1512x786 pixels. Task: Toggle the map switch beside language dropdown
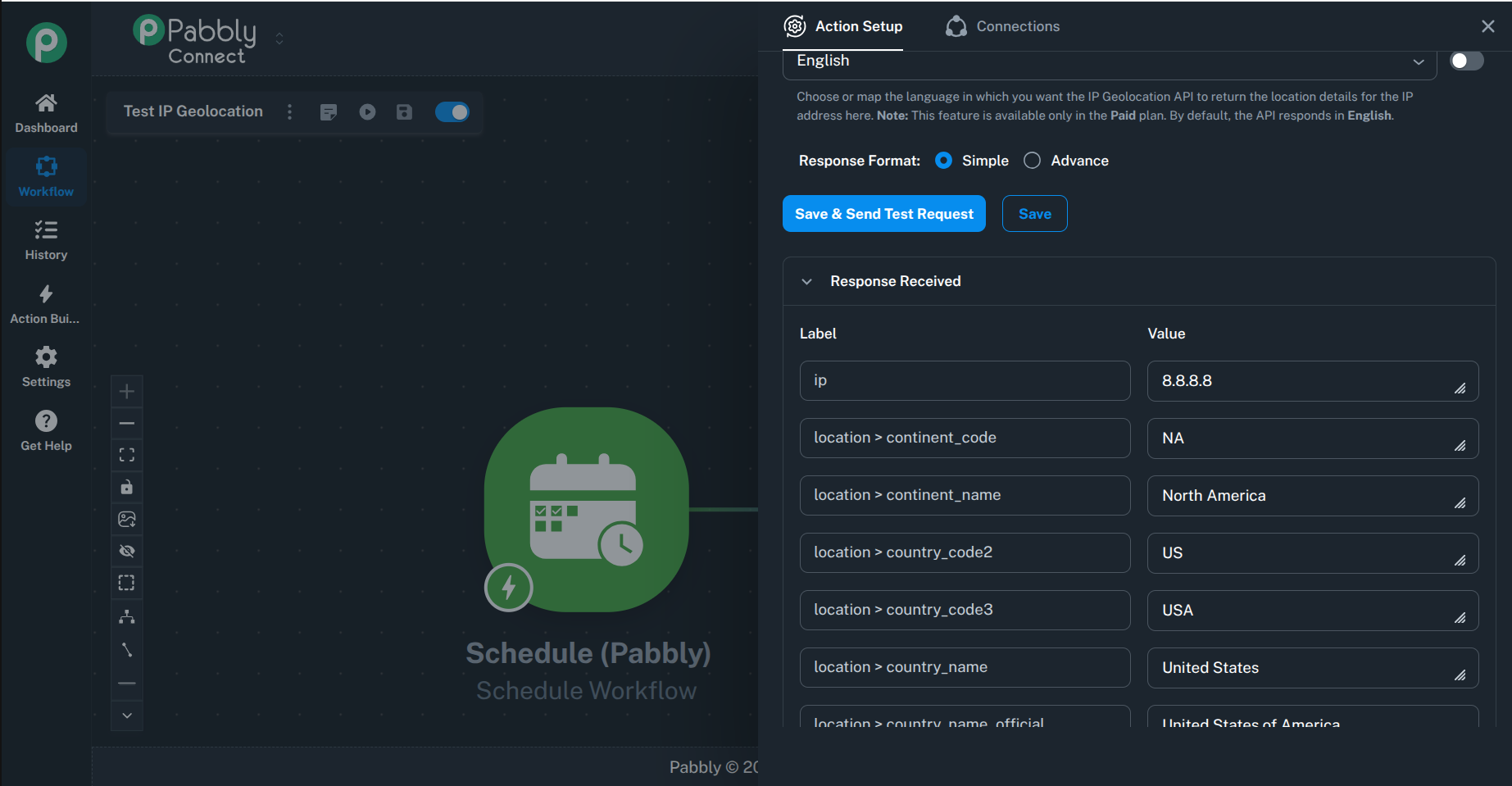click(1467, 61)
